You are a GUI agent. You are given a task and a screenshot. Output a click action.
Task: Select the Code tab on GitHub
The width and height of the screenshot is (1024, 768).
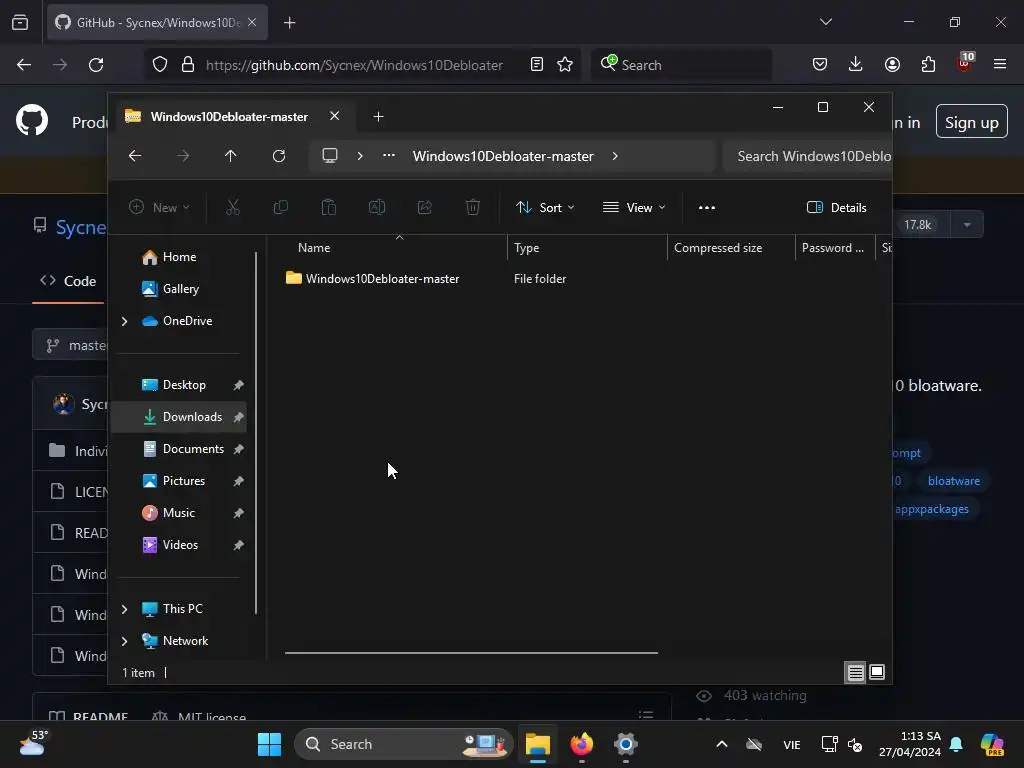(x=68, y=281)
